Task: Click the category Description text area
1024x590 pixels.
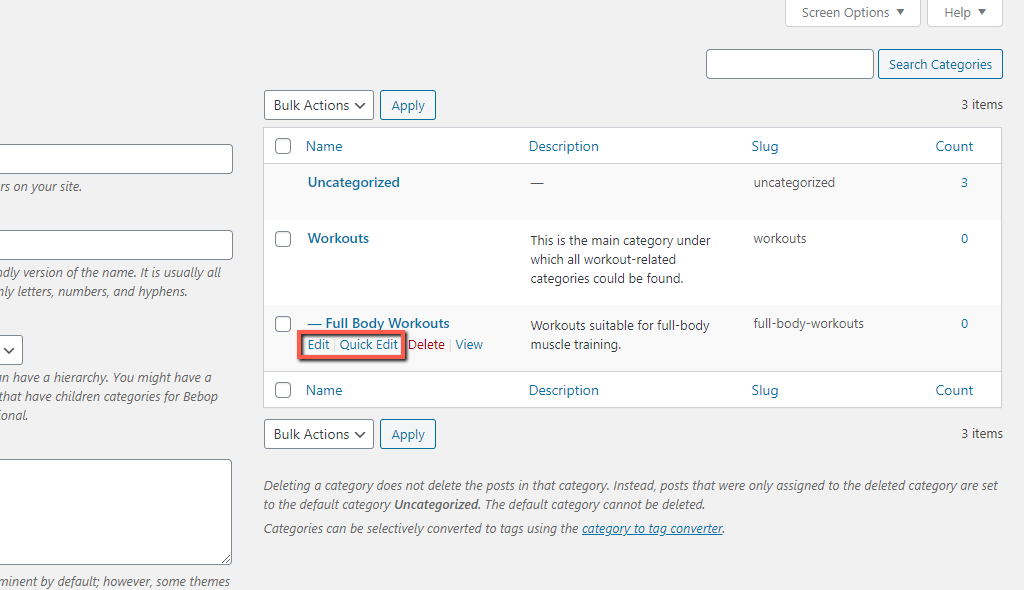Action: click(116, 512)
